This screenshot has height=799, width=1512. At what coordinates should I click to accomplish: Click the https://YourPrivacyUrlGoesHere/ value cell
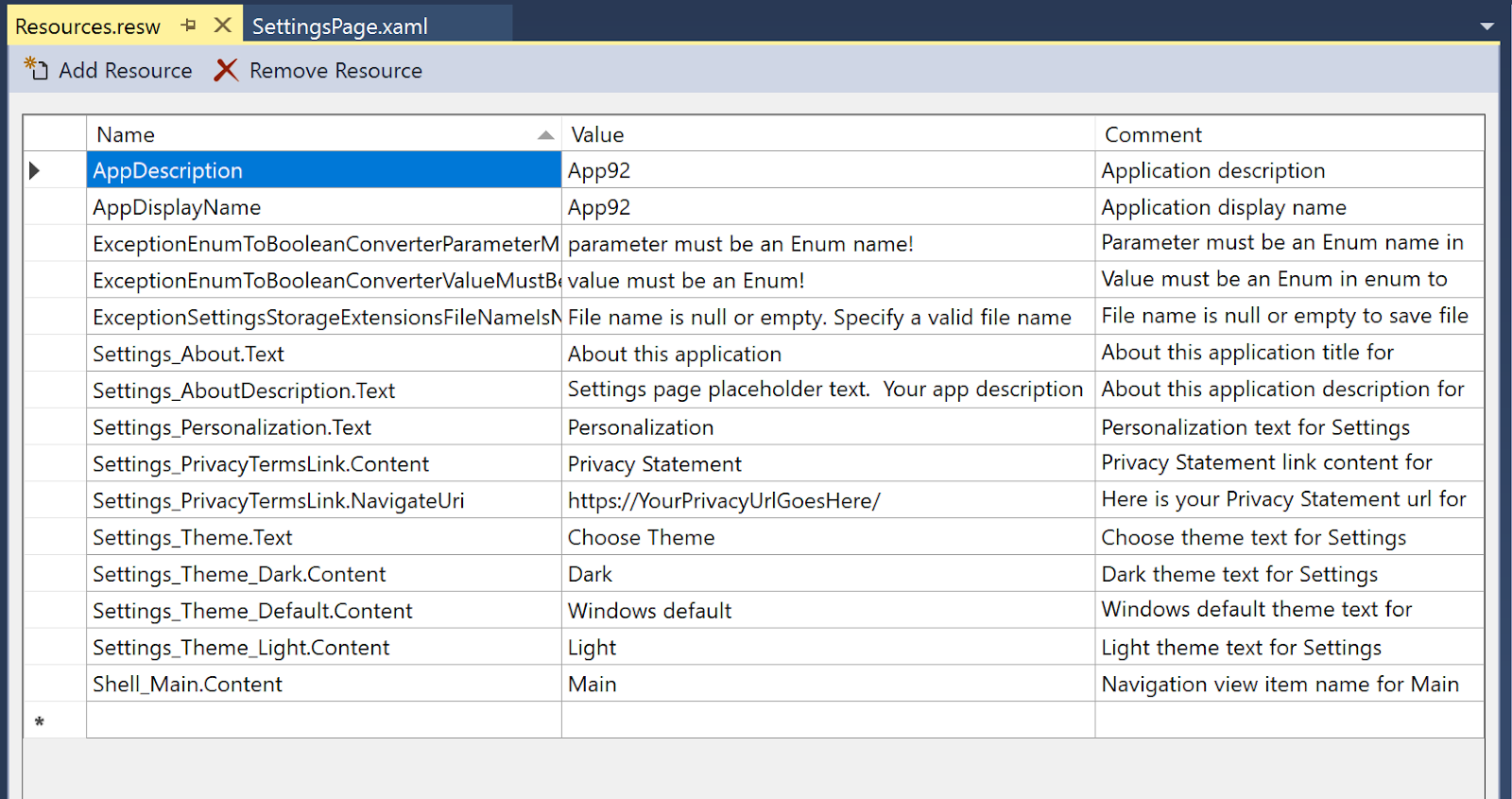point(828,500)
